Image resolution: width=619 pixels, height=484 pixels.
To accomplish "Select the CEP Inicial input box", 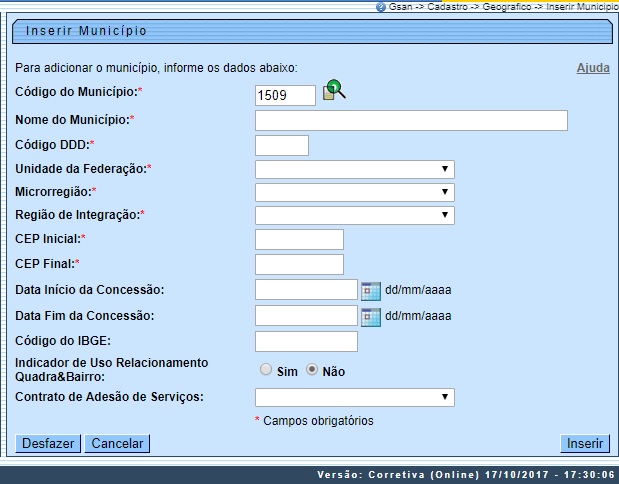I will click(299, 239).
